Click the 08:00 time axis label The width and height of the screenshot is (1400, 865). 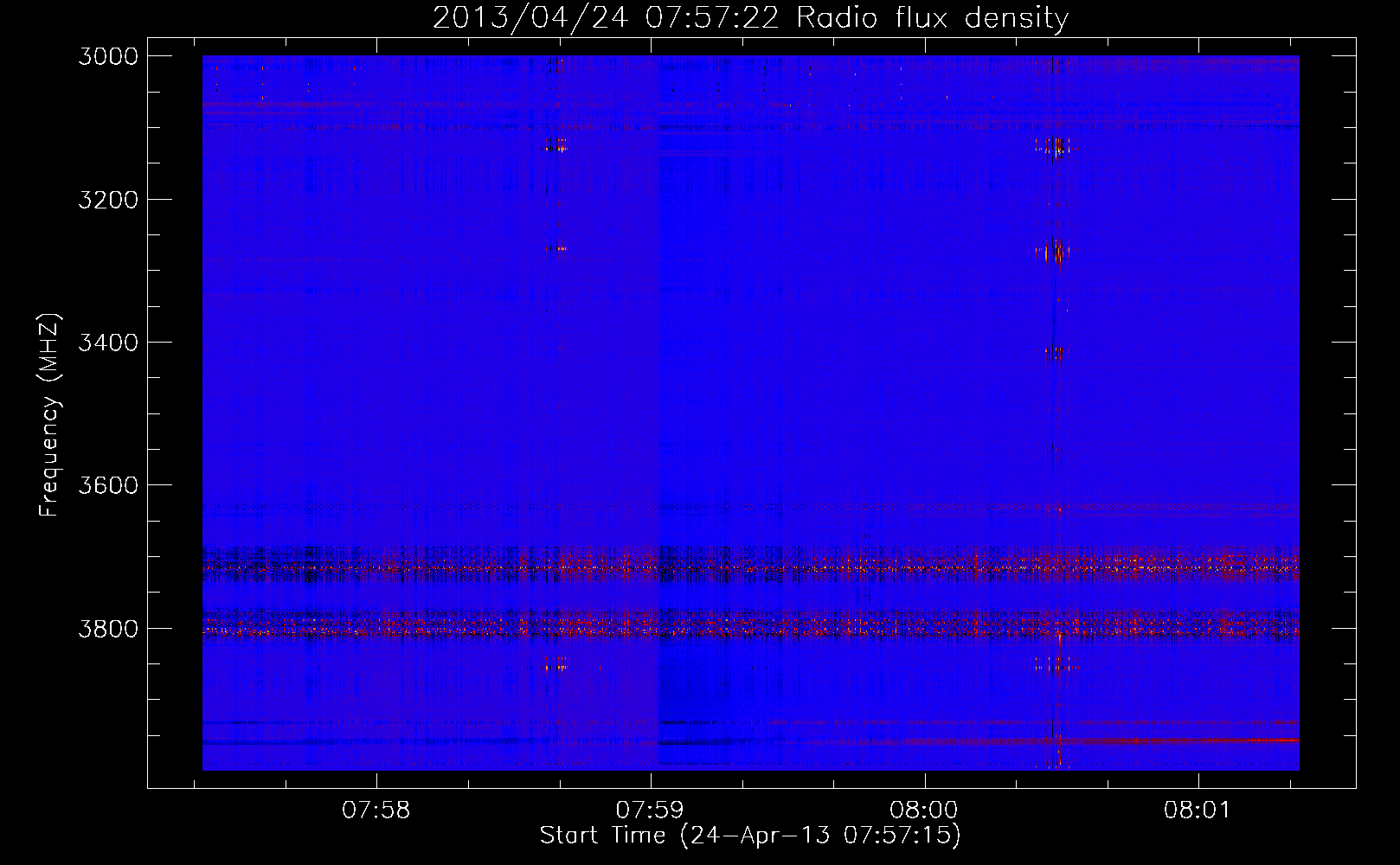pyautogui.click(x=924, y=811)
